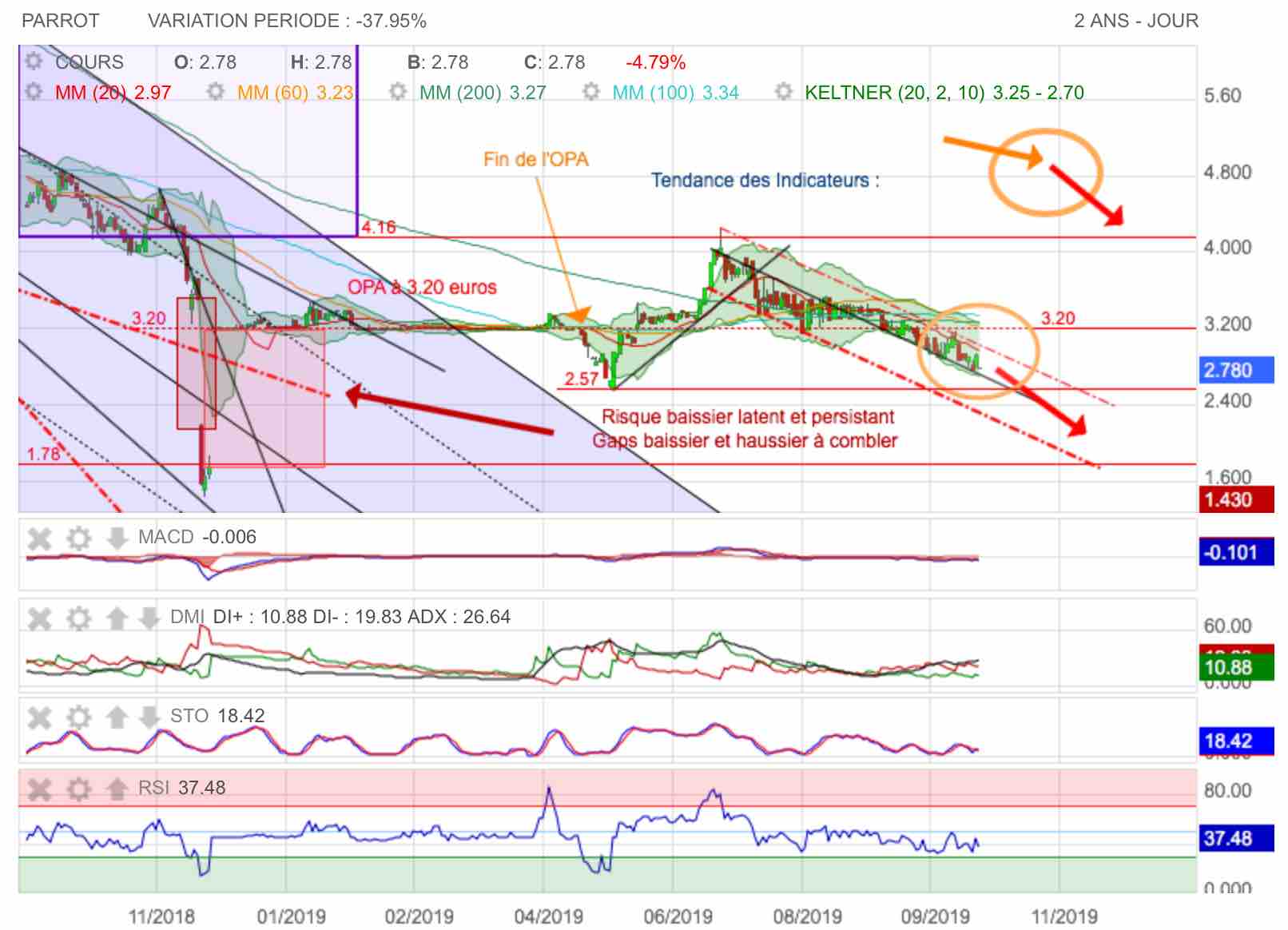Click the 06/2019 date axis label
Screen dimensions: 1288x930
click(678, 916)
